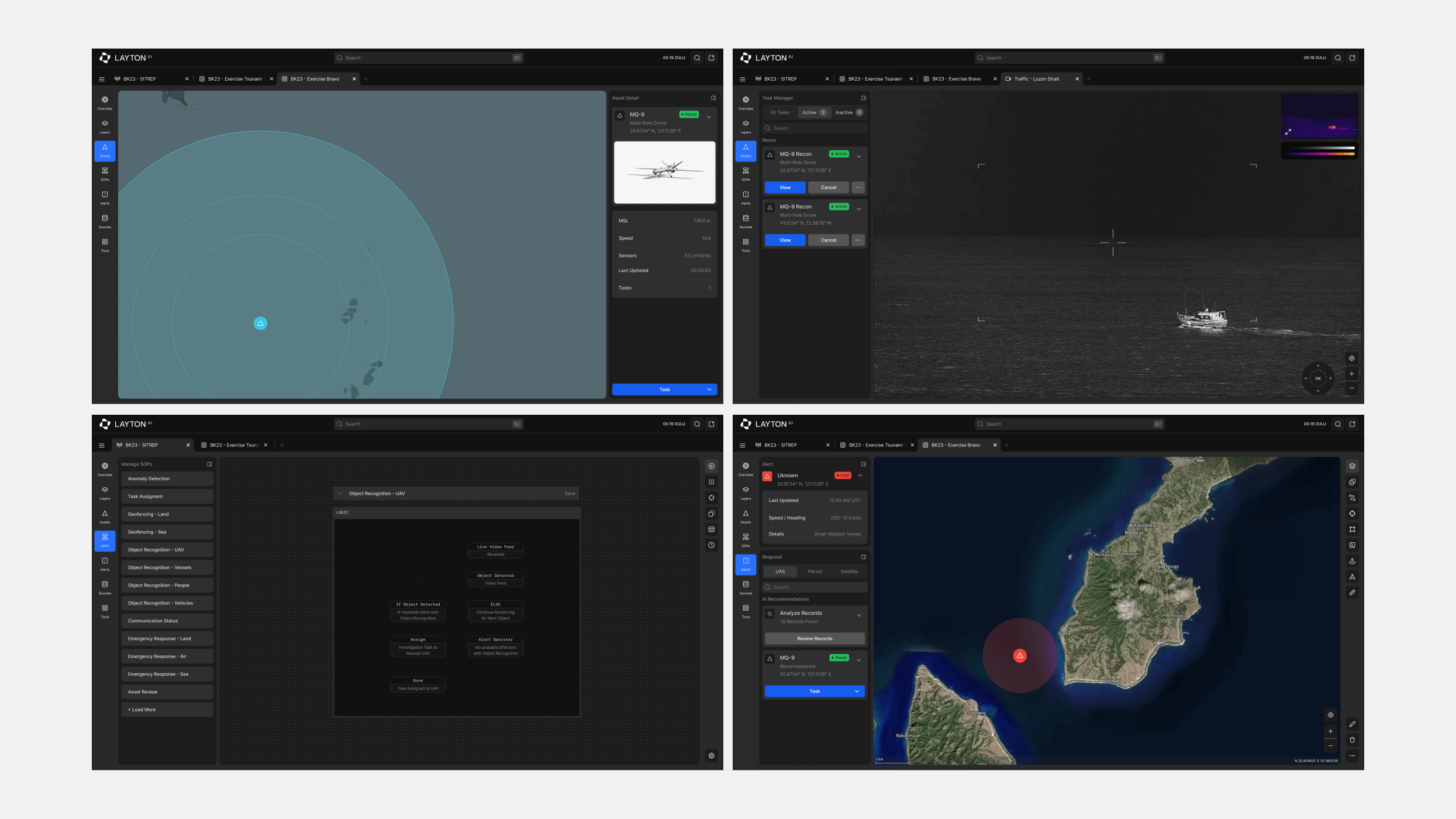Collapse the Object Recognition - UAV editor chevron

(x=340, y=493)
